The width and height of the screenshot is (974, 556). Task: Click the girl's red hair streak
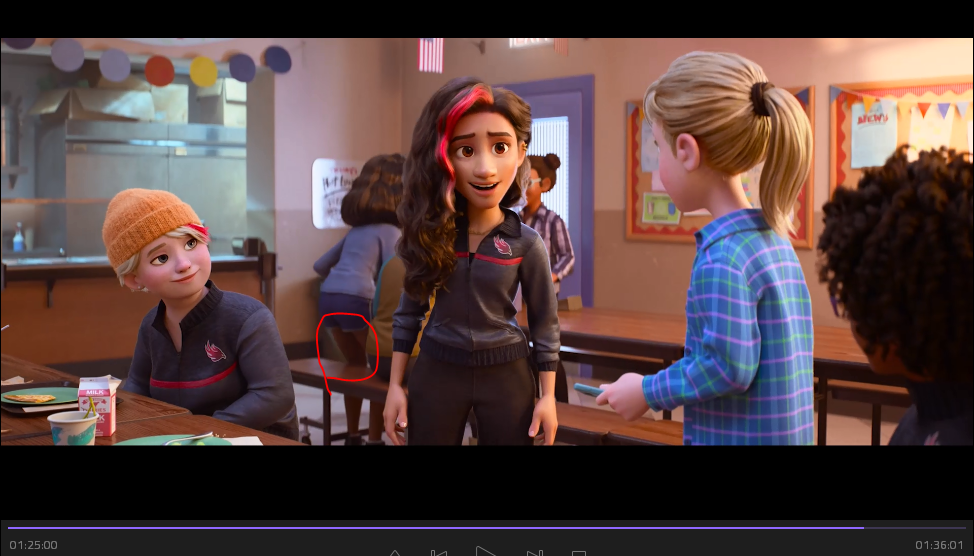459,117
